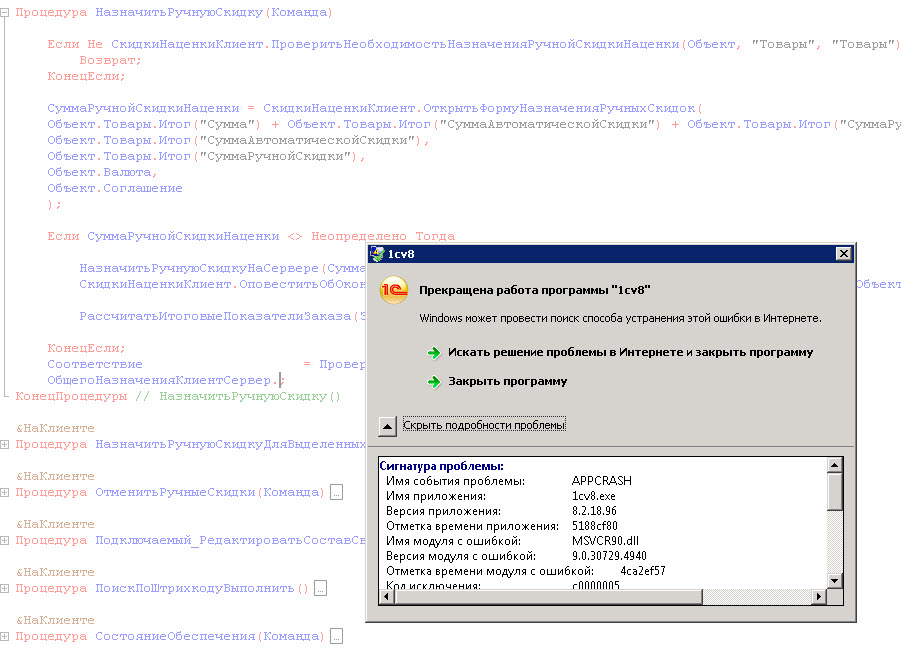The width and height of the screenshot is (901, 648).
Task: Click the details horizontal scrollbar right arrow
Action: [820, 597]
